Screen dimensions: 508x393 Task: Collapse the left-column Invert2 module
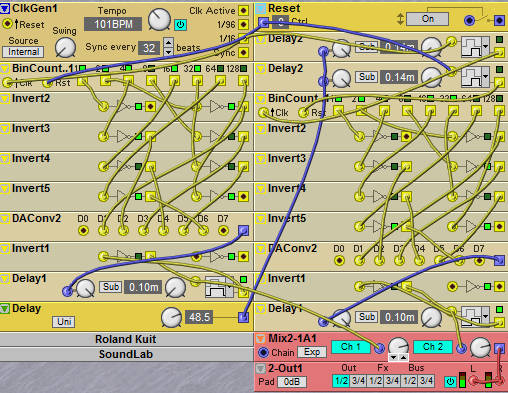4,99
